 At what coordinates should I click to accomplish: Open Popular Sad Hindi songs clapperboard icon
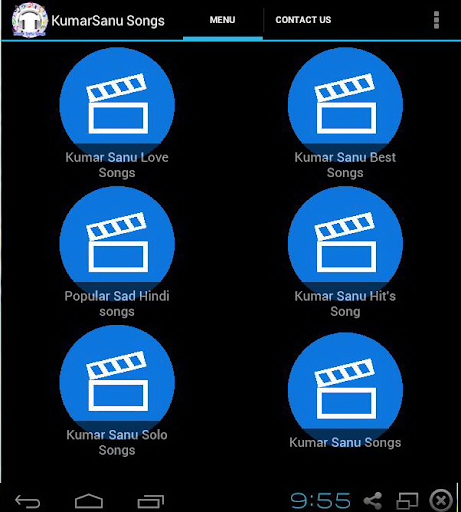click(x=117, y=243)
